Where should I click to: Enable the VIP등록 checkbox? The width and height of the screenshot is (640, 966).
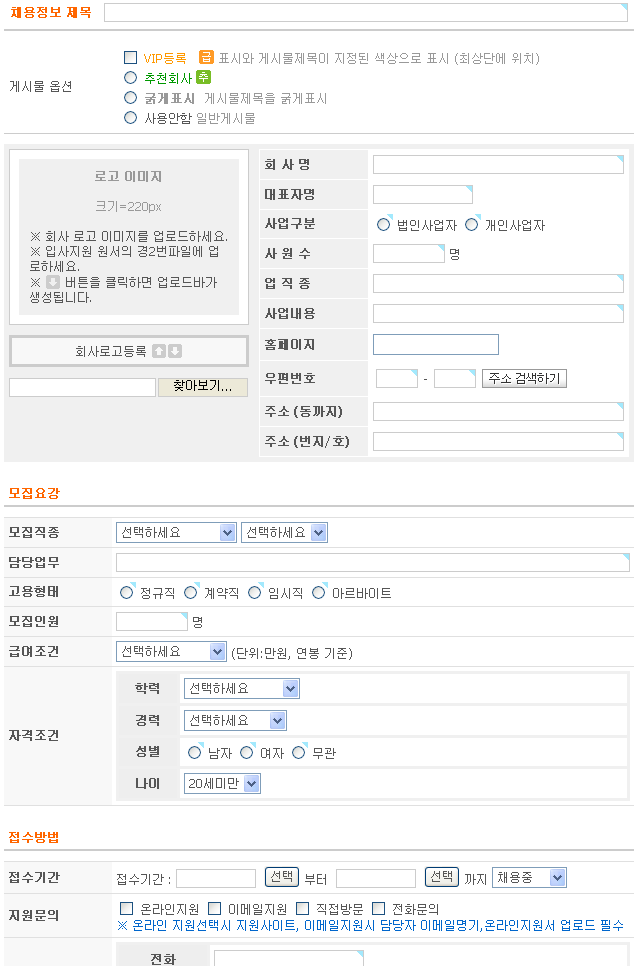click(x=130, y=58)
